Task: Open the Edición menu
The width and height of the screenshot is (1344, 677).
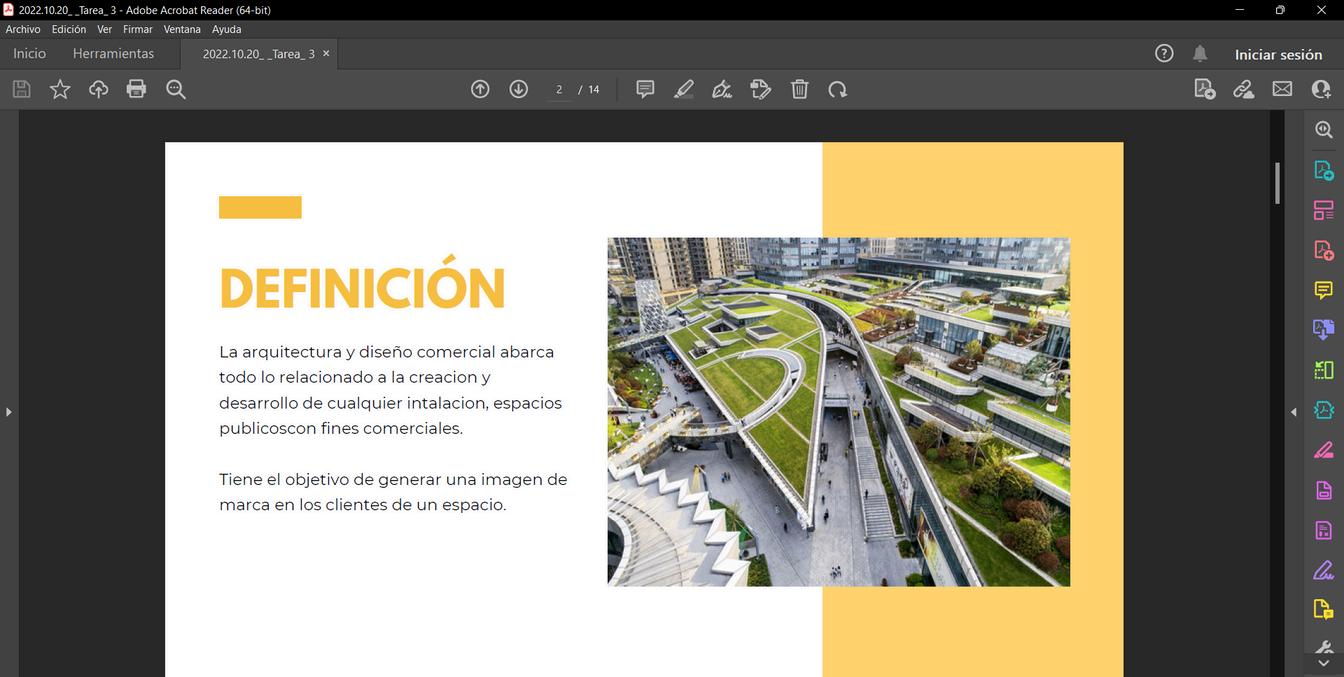Action: tap(69, 29)
